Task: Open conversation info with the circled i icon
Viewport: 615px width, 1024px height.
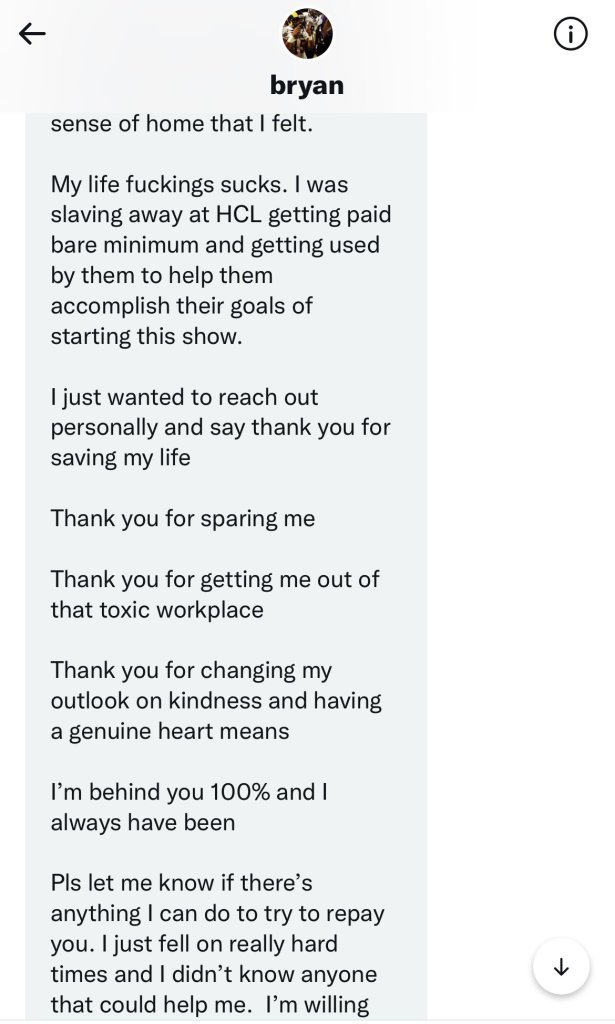Action: pyautogui.click(x=570, y=34)
